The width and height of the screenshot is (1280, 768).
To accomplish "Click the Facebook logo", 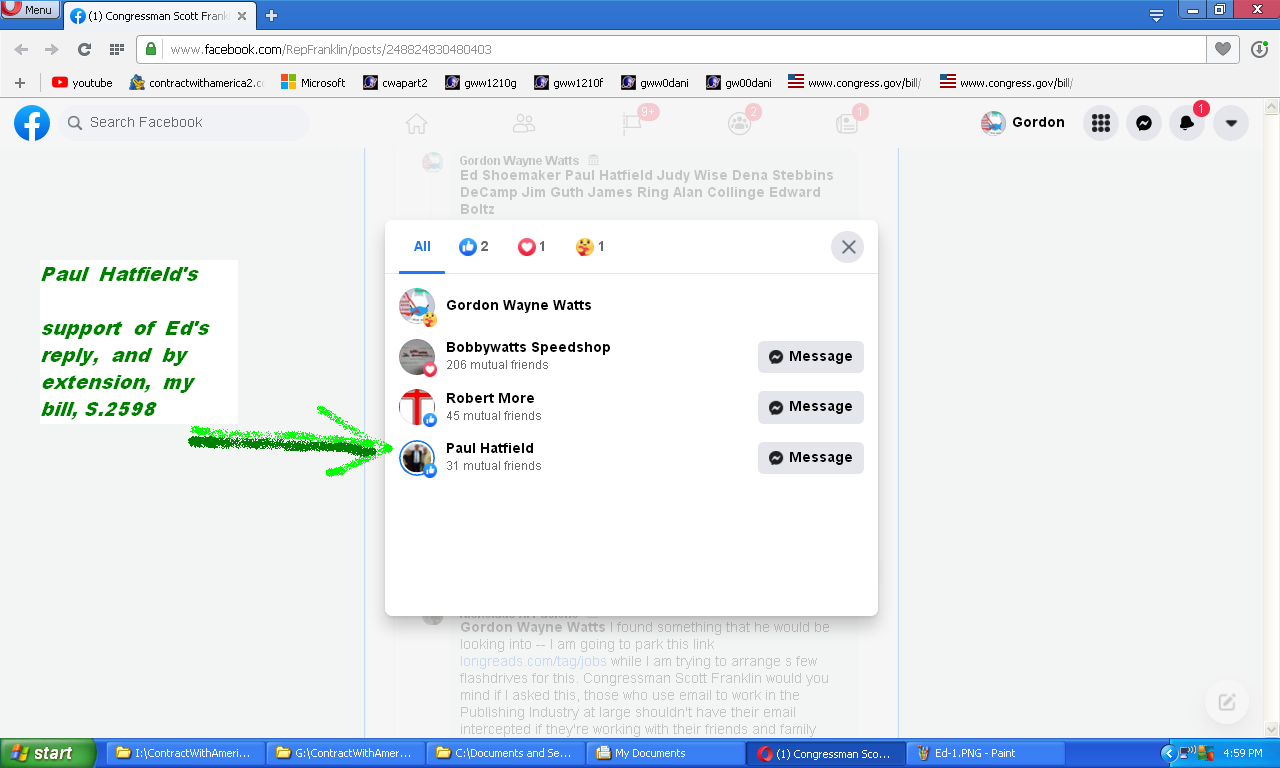I will [32, 123].
